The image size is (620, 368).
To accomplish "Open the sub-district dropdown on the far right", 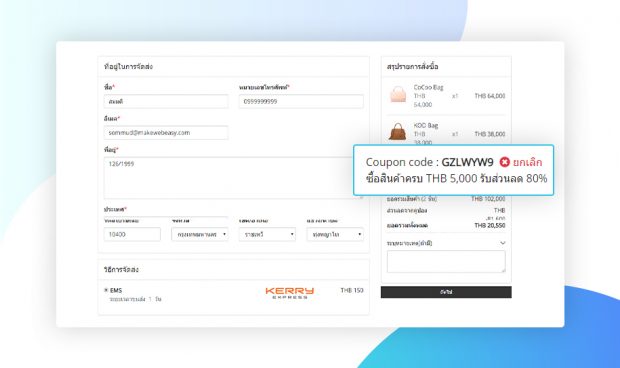I will 335,234.
